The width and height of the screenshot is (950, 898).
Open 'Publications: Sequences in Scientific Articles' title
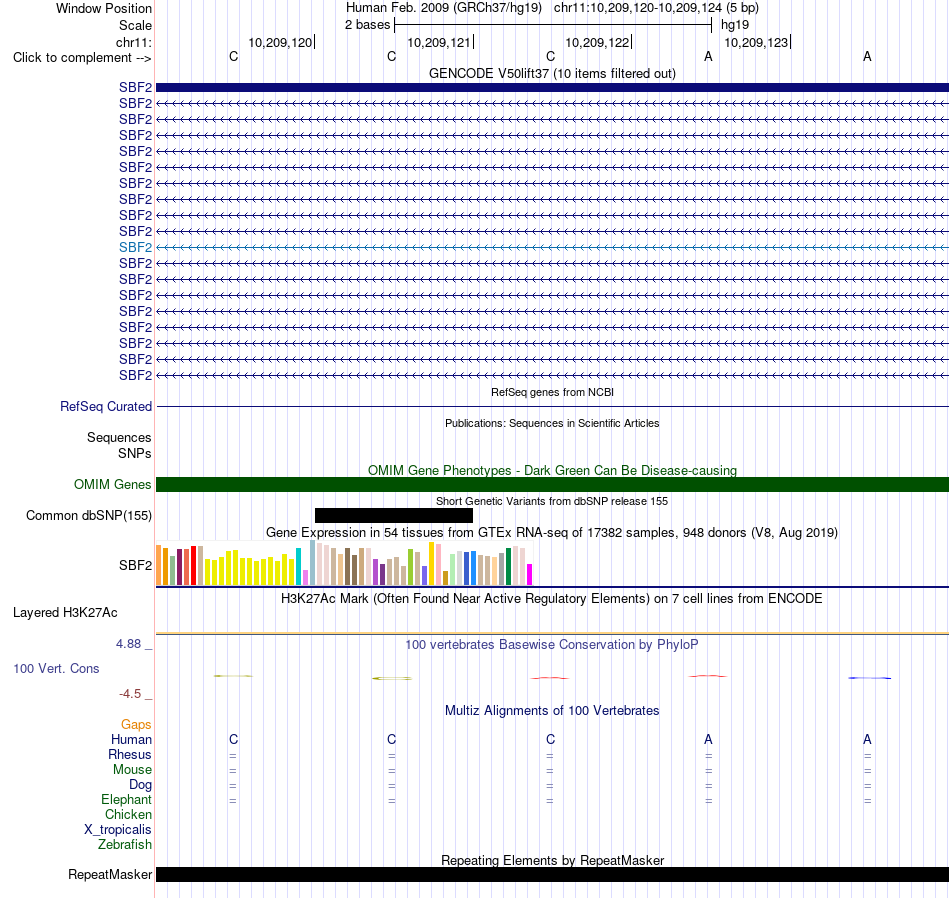tap(552, 423)
